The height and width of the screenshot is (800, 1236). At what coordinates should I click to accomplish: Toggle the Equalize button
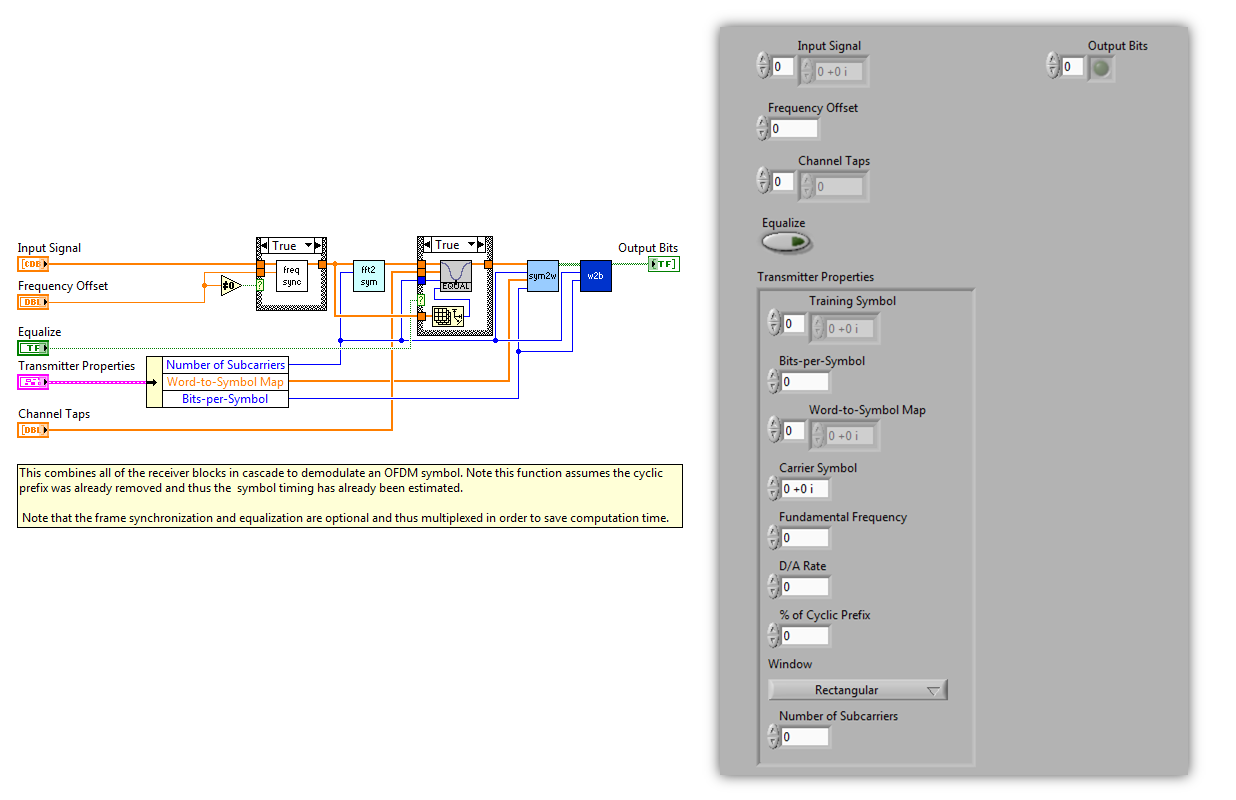(786, 241)
